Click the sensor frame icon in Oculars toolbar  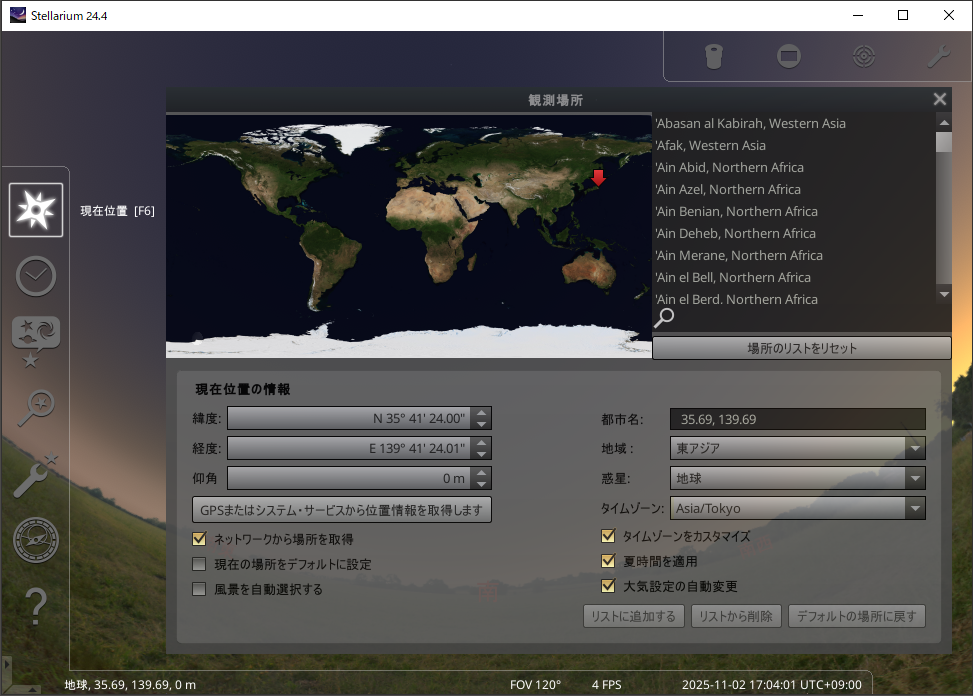[x=789, y=56]
